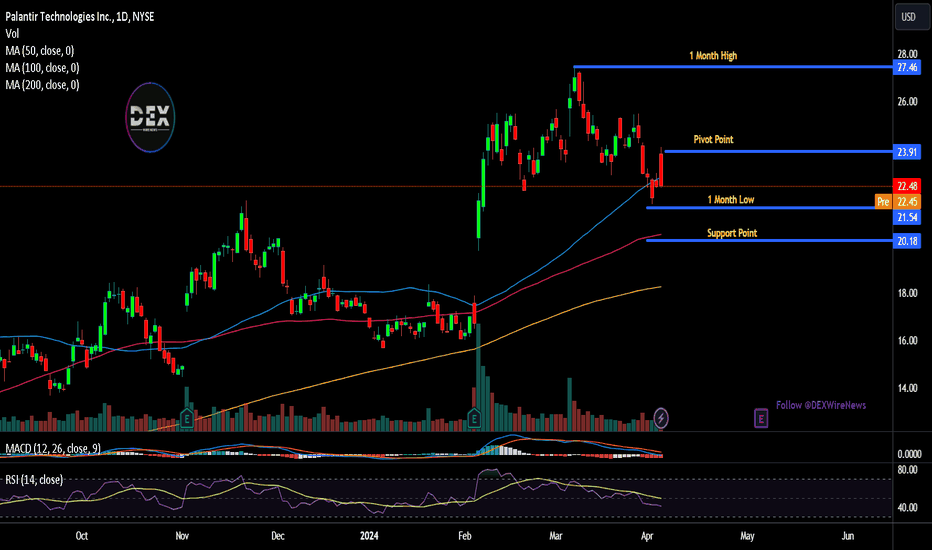This screenshot has height=550, width=932.
Task: Click the November earnings E marker
Action: coord(187,419)
